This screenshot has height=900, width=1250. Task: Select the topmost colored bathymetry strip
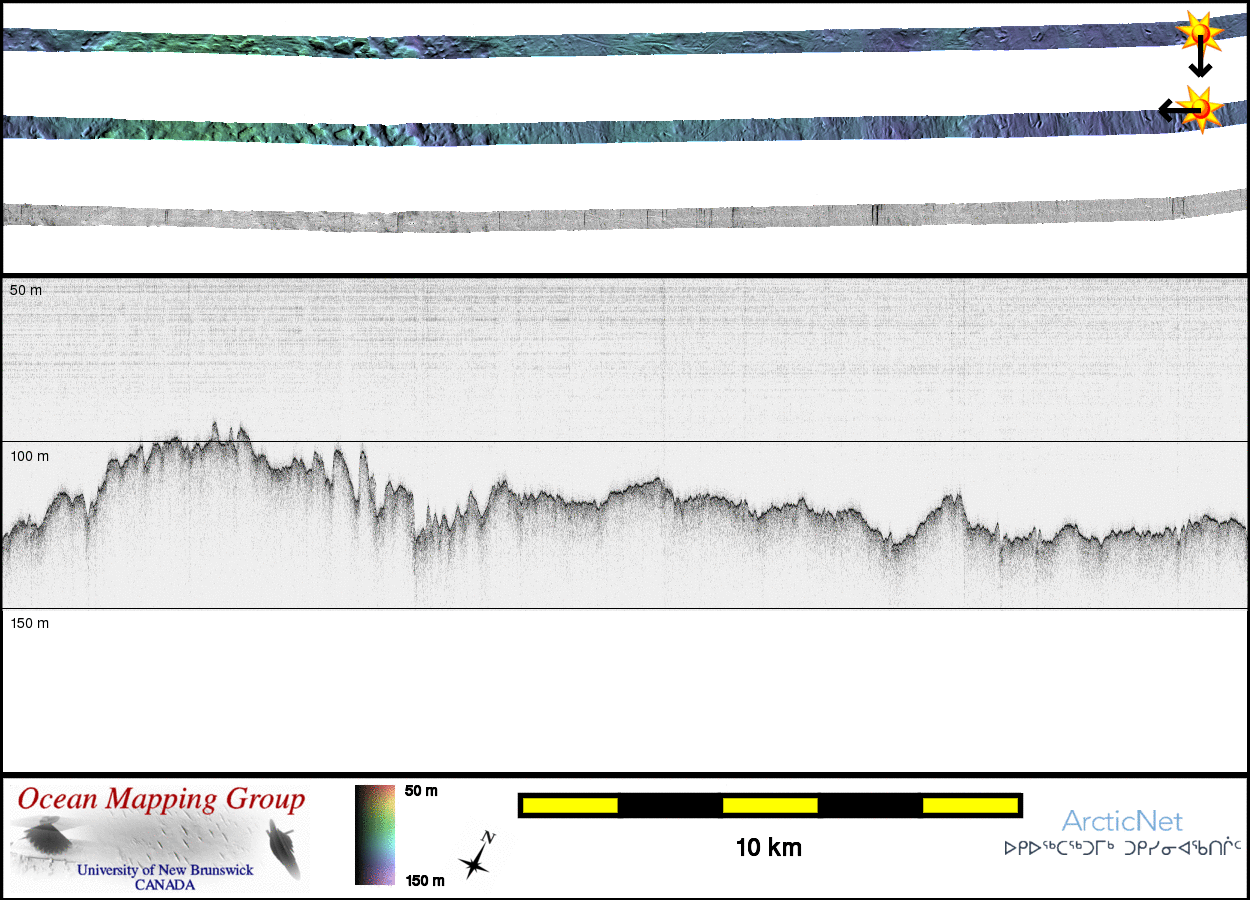click(600, 44)
